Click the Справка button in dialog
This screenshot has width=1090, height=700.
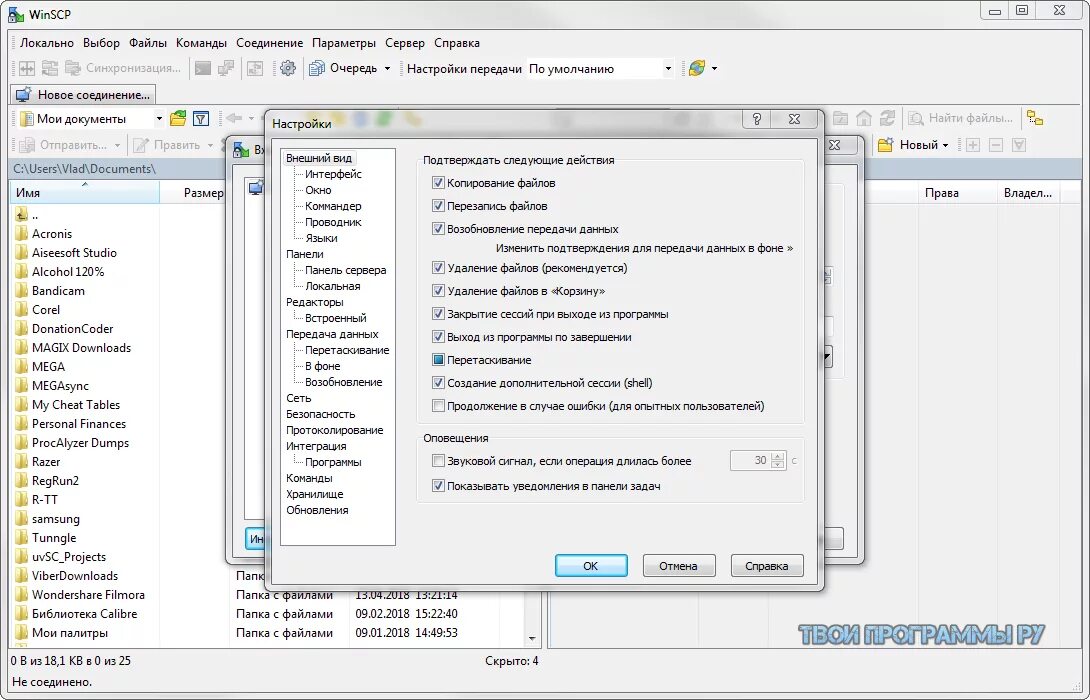click(x=767, y=566)
